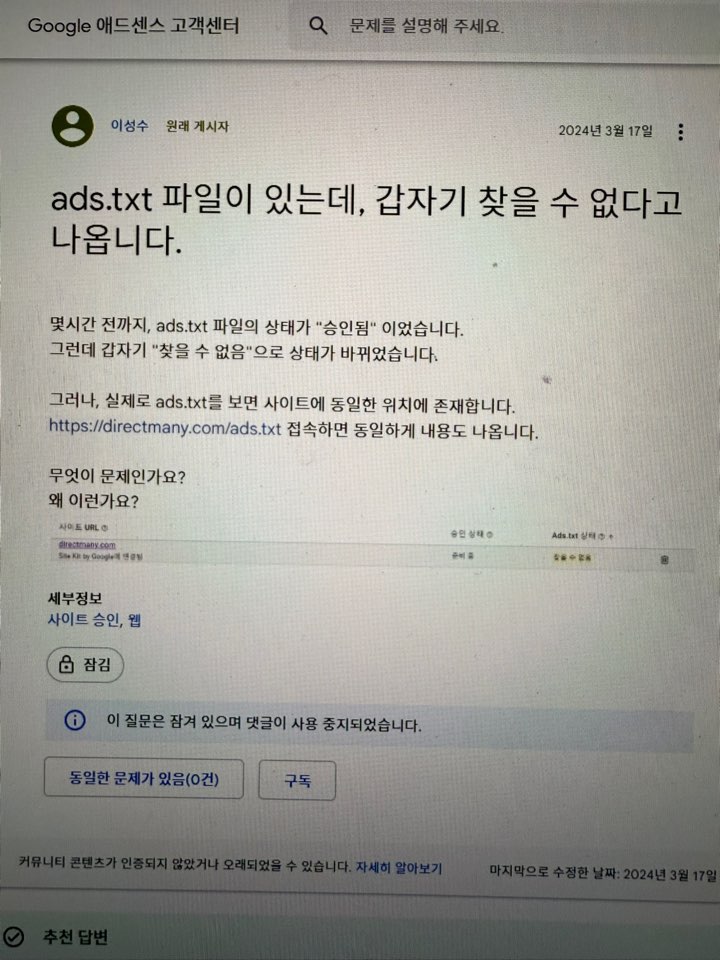Click the lock icon on 잠김 badge
This screenshot has width=720, height=960.
66,664
